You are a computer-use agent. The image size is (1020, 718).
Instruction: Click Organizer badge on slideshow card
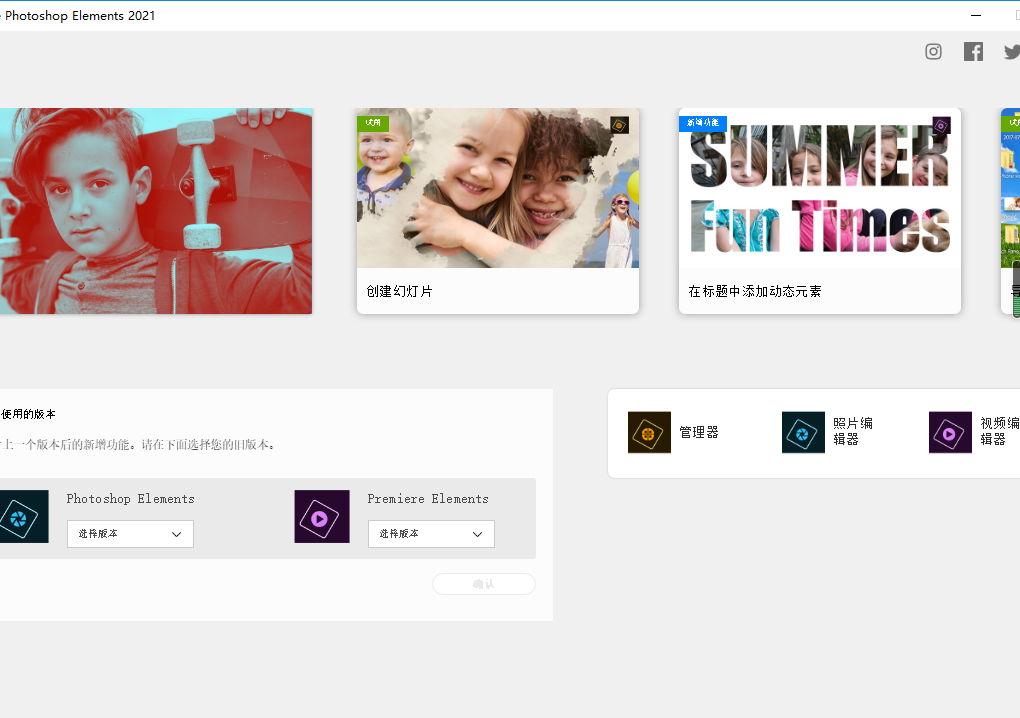[x=619, y=125]
